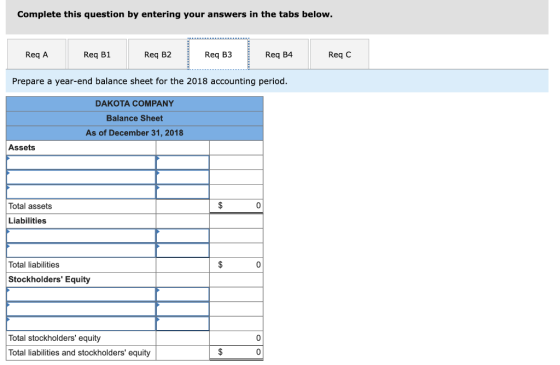Click 'Total liabilities and stockholders' equity' label
Viewport: 560px width, 365px height.
tap(79, 352)
